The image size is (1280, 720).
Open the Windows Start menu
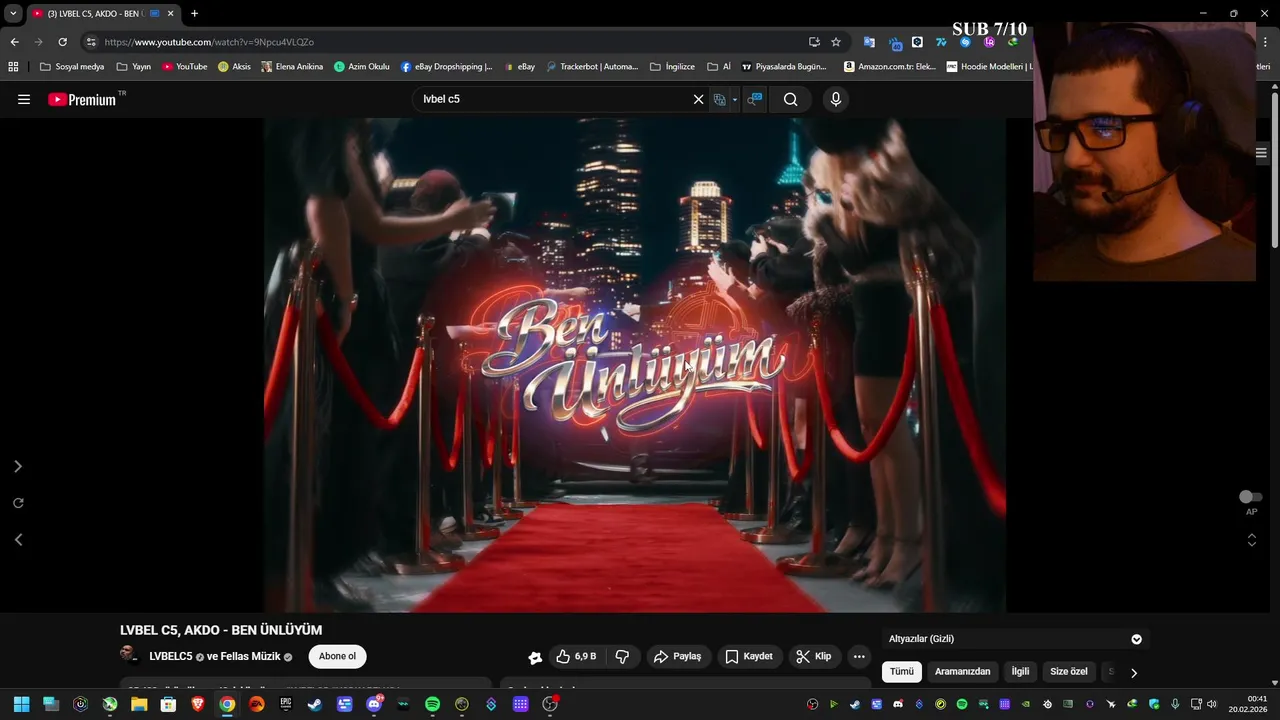point(22,704)
